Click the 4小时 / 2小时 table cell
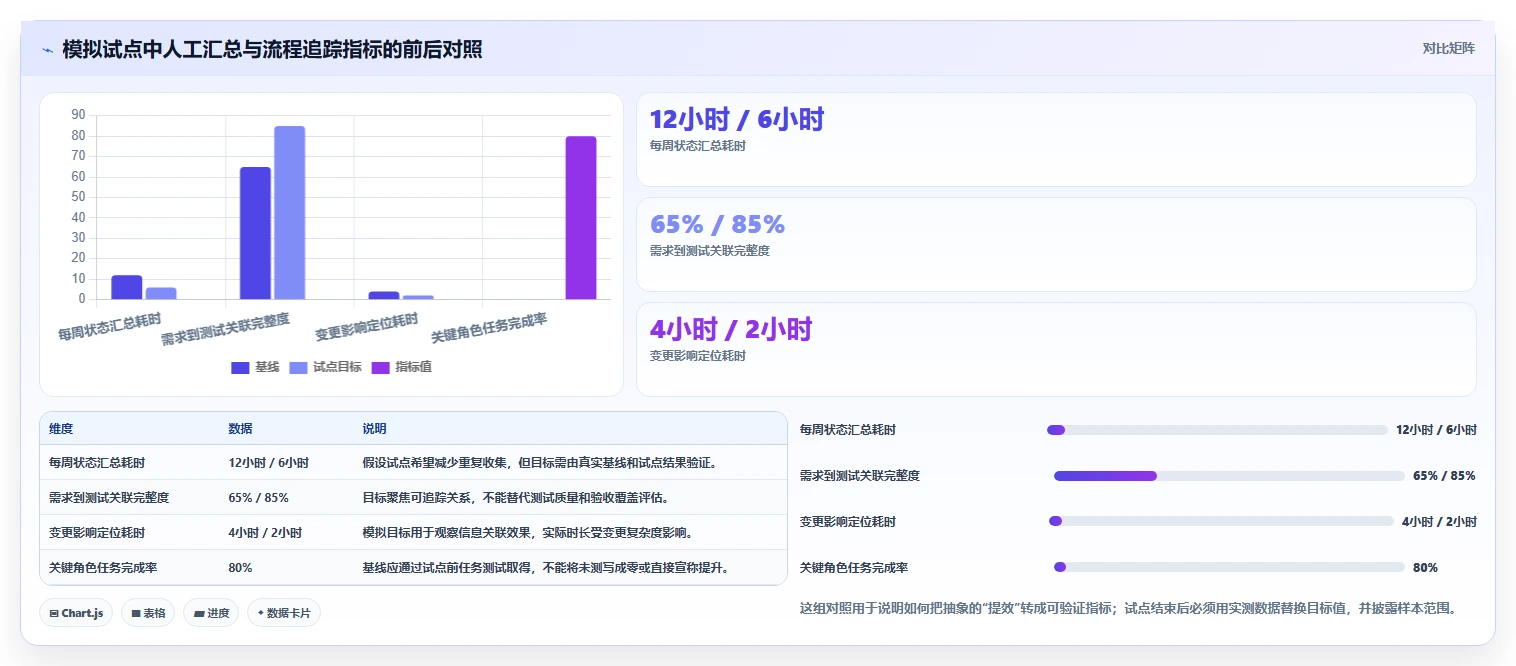This screenshot has width=1516, height=666. pyautogui.click(x=265, y=532)
